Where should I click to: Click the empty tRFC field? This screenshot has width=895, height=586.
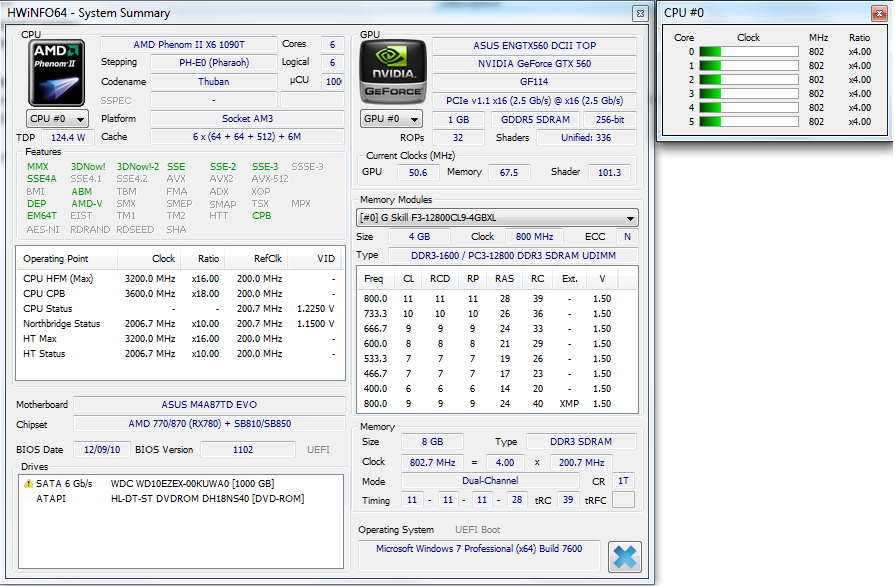click(623, 500)
